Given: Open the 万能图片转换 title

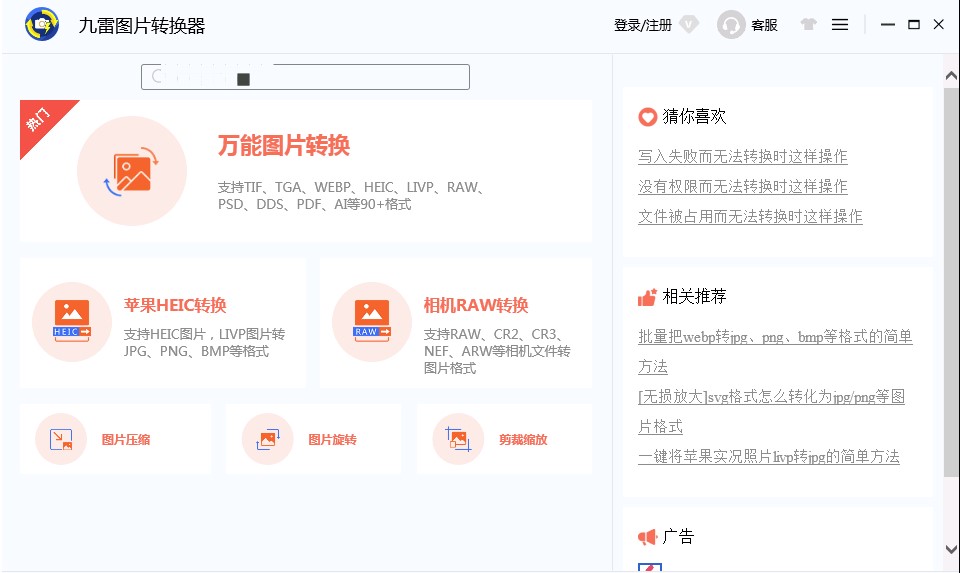Looking at the screenshot, I should (283, 146).
